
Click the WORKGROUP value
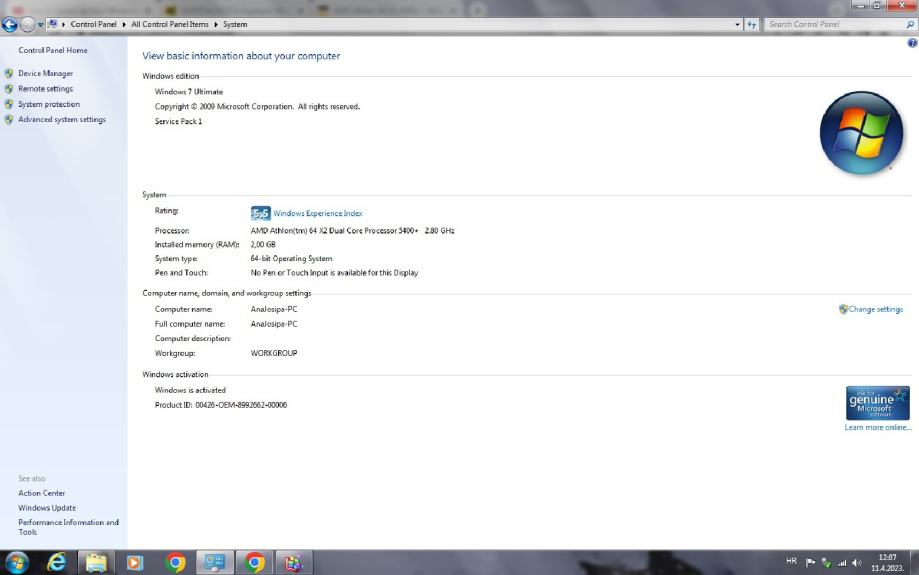(x=274, y=353)
